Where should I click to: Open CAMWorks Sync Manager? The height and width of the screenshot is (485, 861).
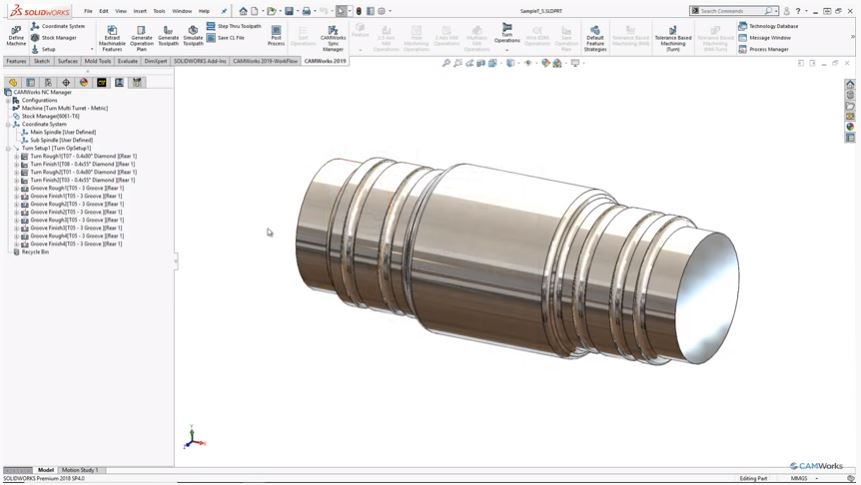333,38
